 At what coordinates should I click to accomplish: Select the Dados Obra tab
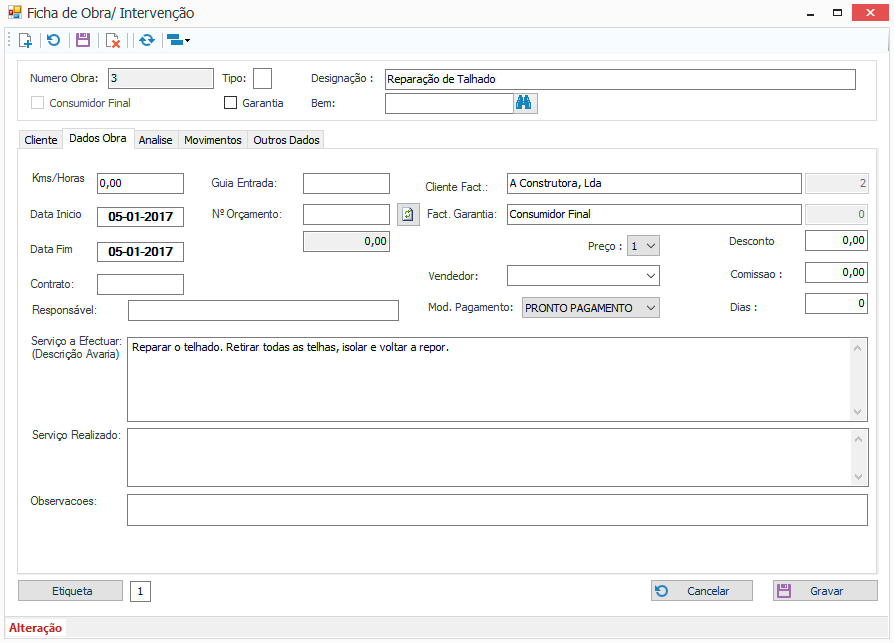click(98, 139)
